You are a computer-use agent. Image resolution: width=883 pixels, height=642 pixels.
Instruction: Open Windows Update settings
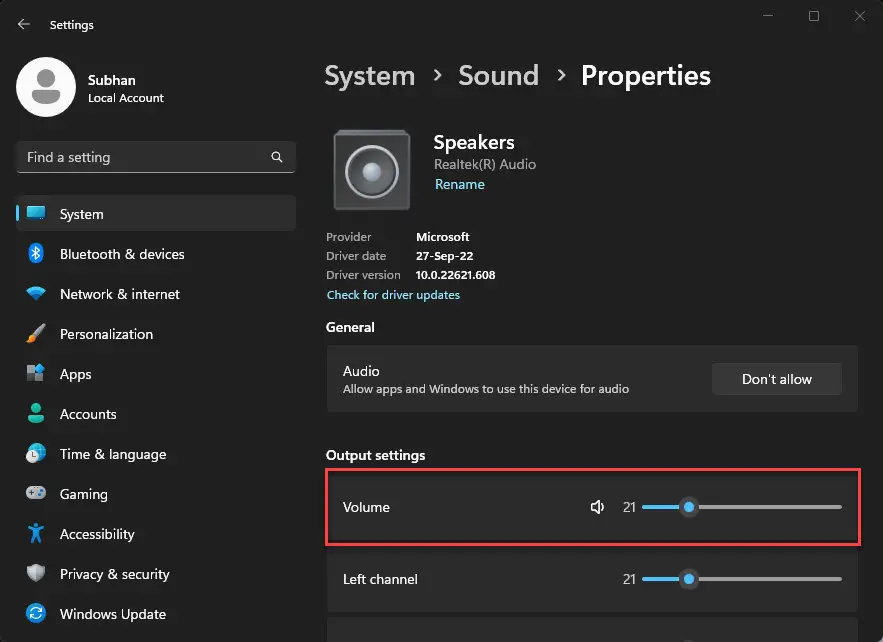pyautogui.click(x=112, y=613)
